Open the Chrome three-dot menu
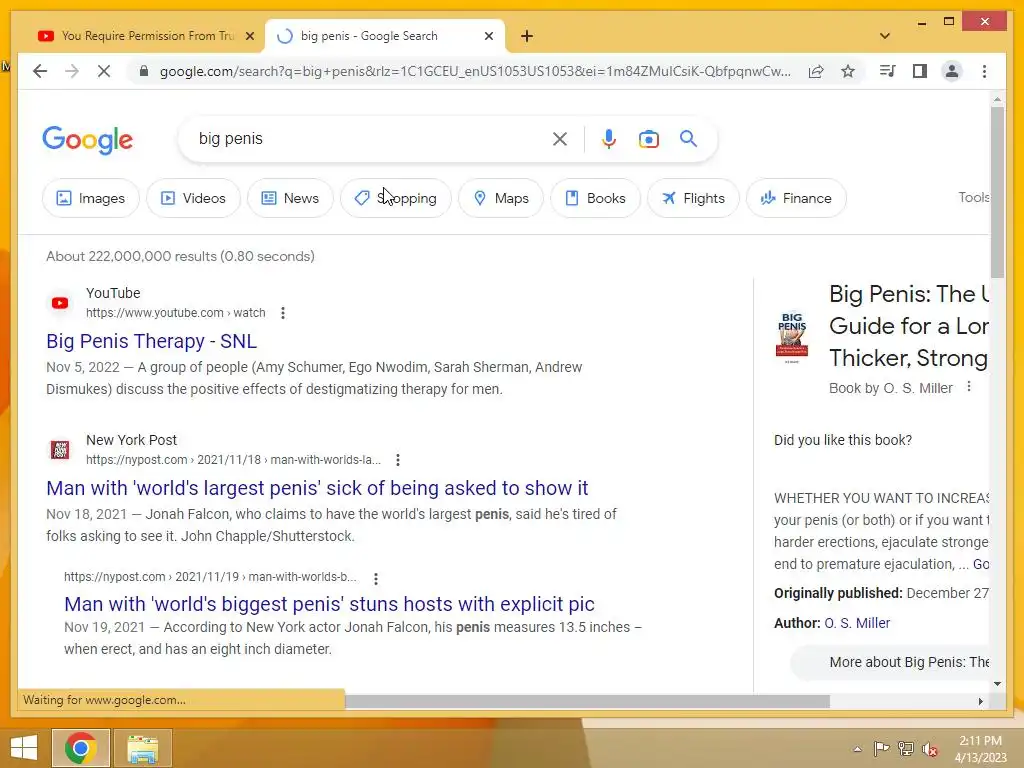This screenshot has height=768, width=1024. pyautogui.click(x=984, y=71)
